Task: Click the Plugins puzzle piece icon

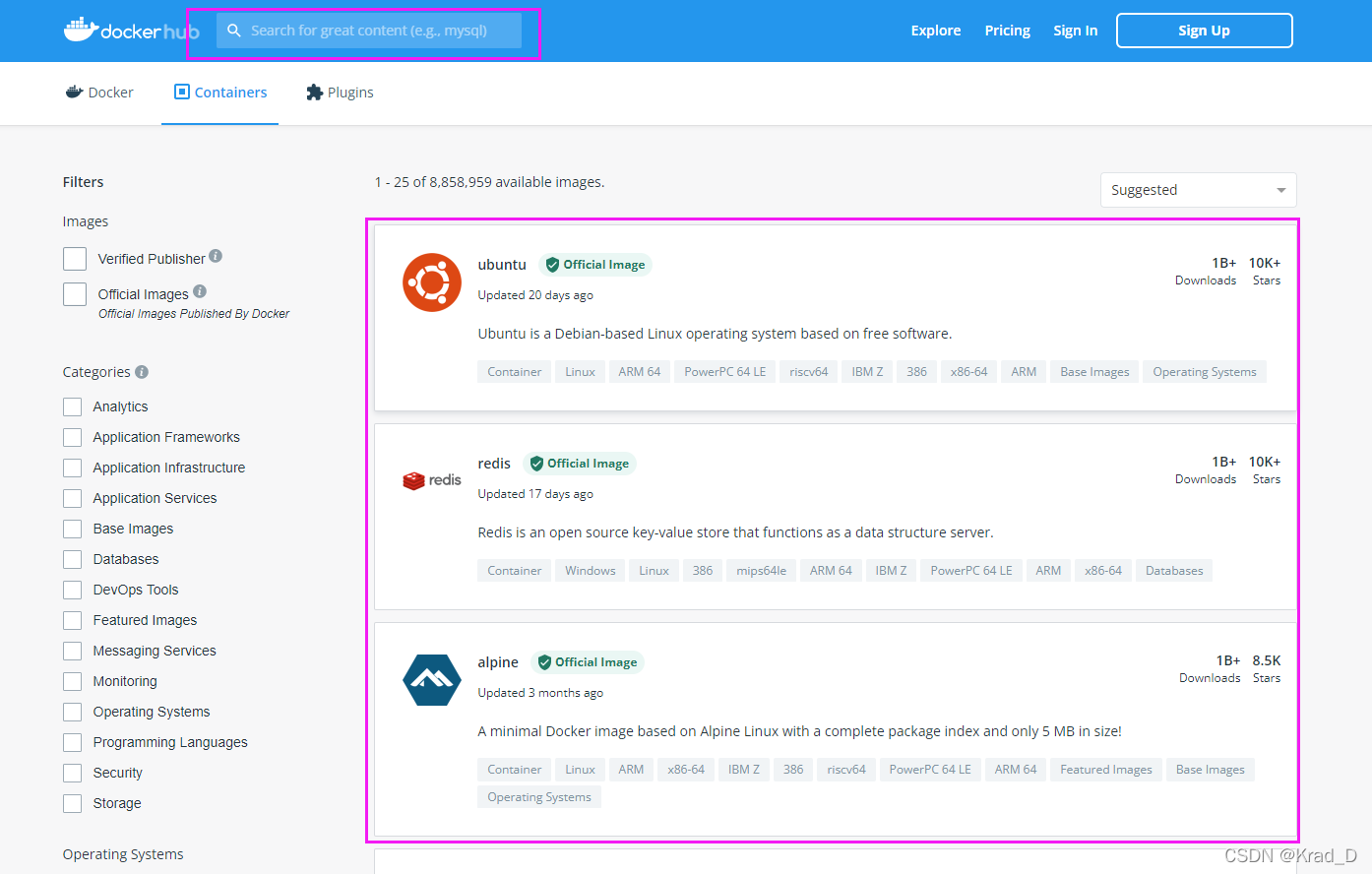Action: [x=314, y=92]
